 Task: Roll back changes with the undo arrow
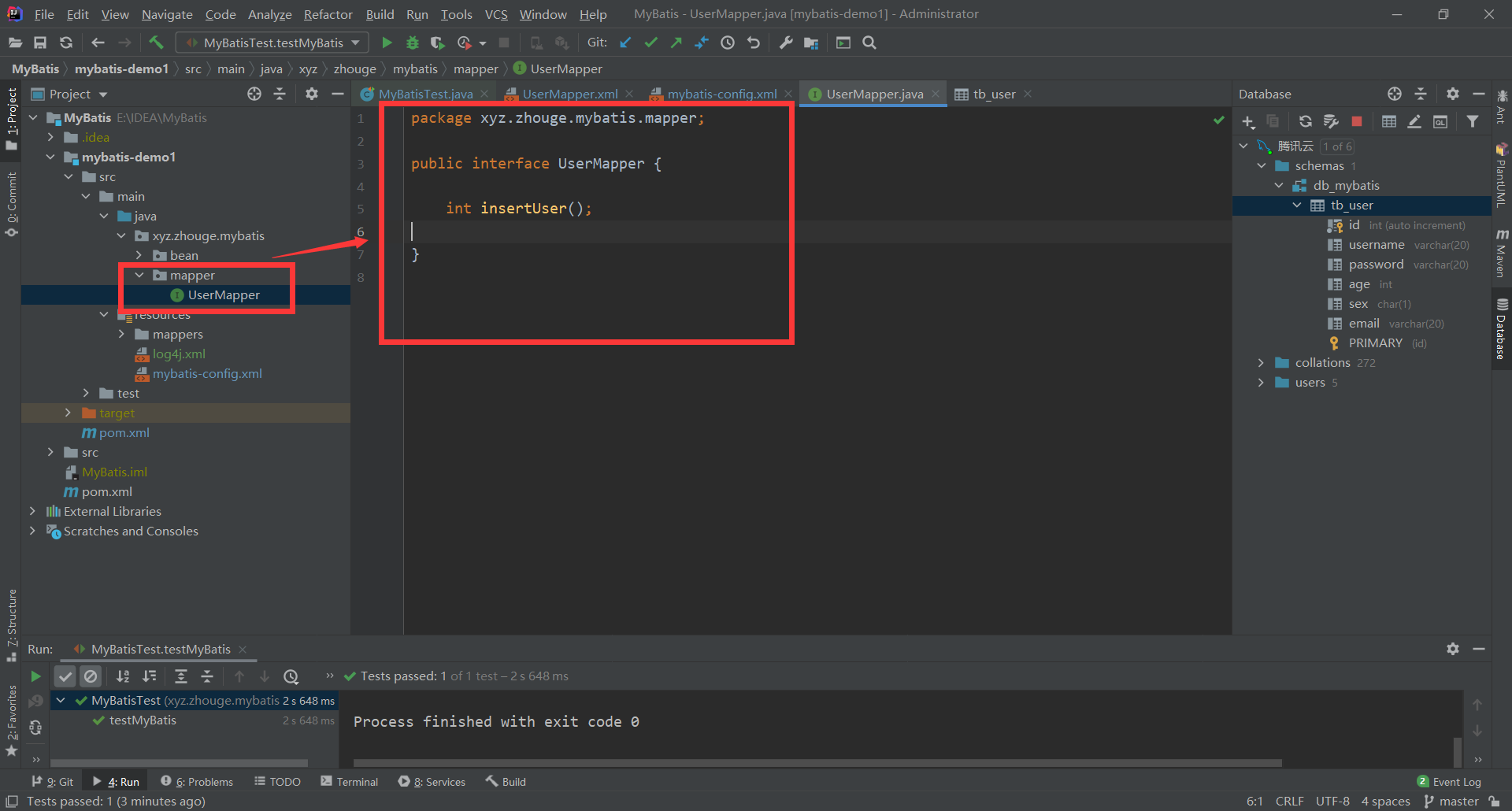click(754, 43)
